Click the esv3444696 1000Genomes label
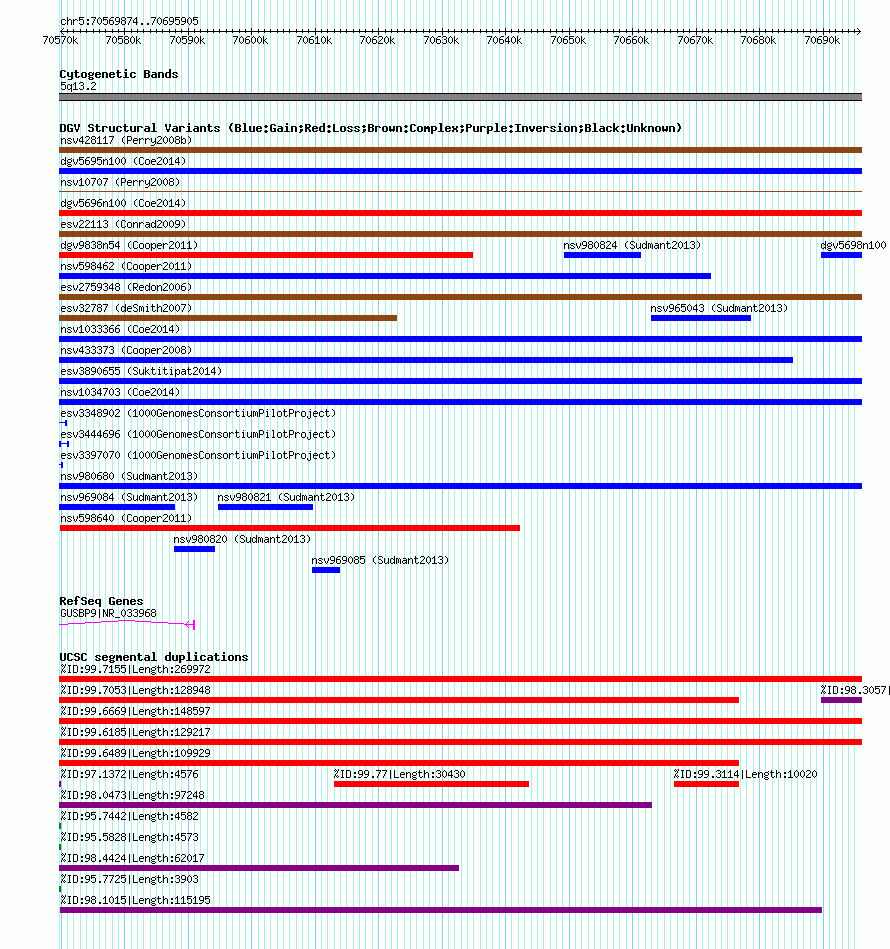Viewport: 890px width, 949px height. [x=198, y=435]
